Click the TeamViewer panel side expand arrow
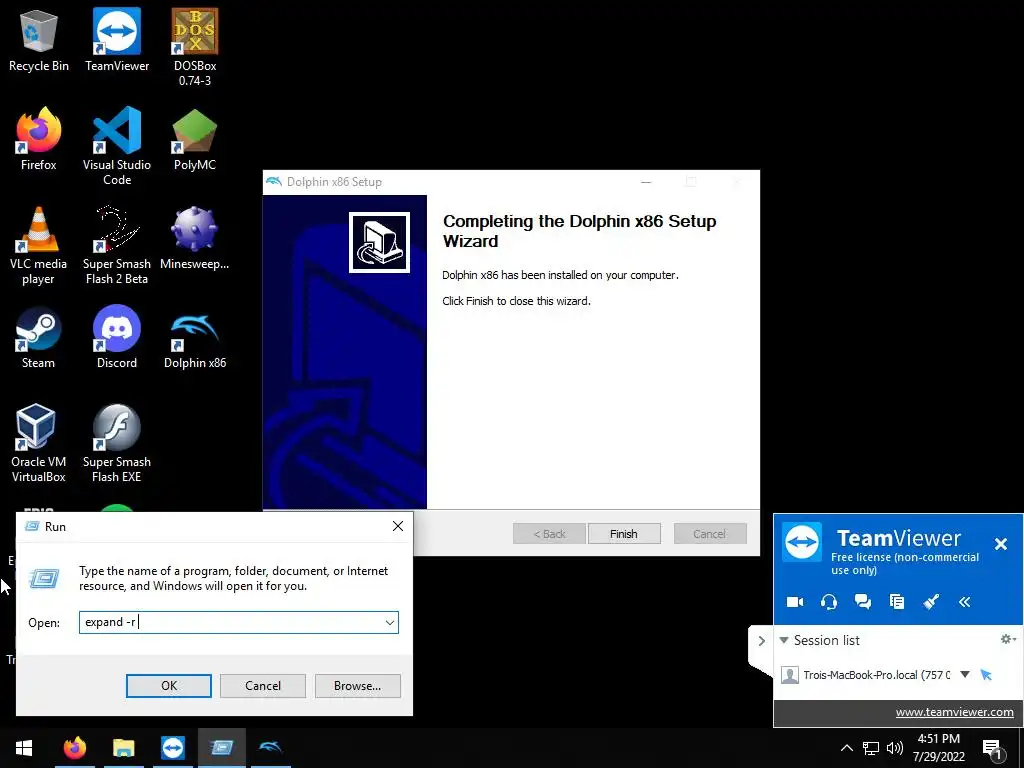 click(761, 641)
